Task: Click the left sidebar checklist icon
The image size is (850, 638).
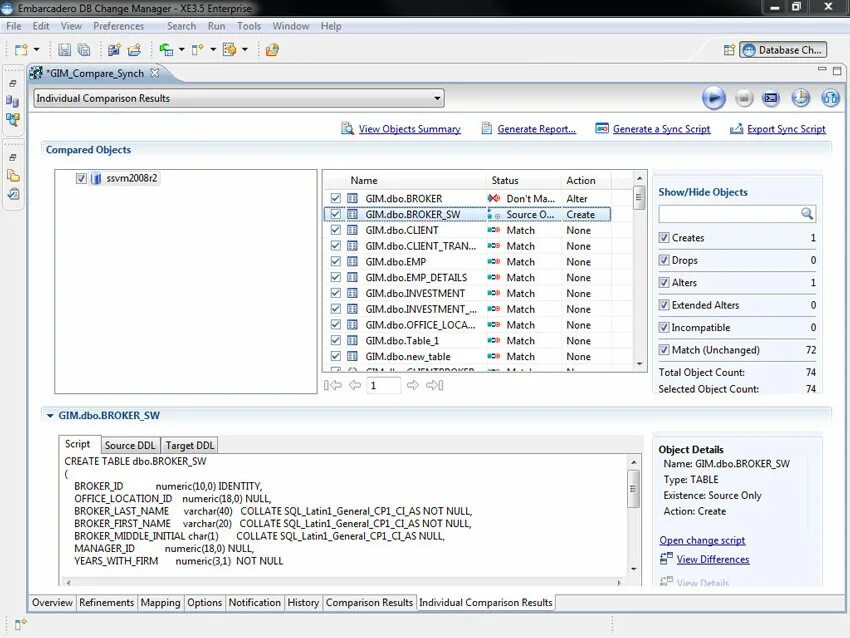Action: coord(12,194)
